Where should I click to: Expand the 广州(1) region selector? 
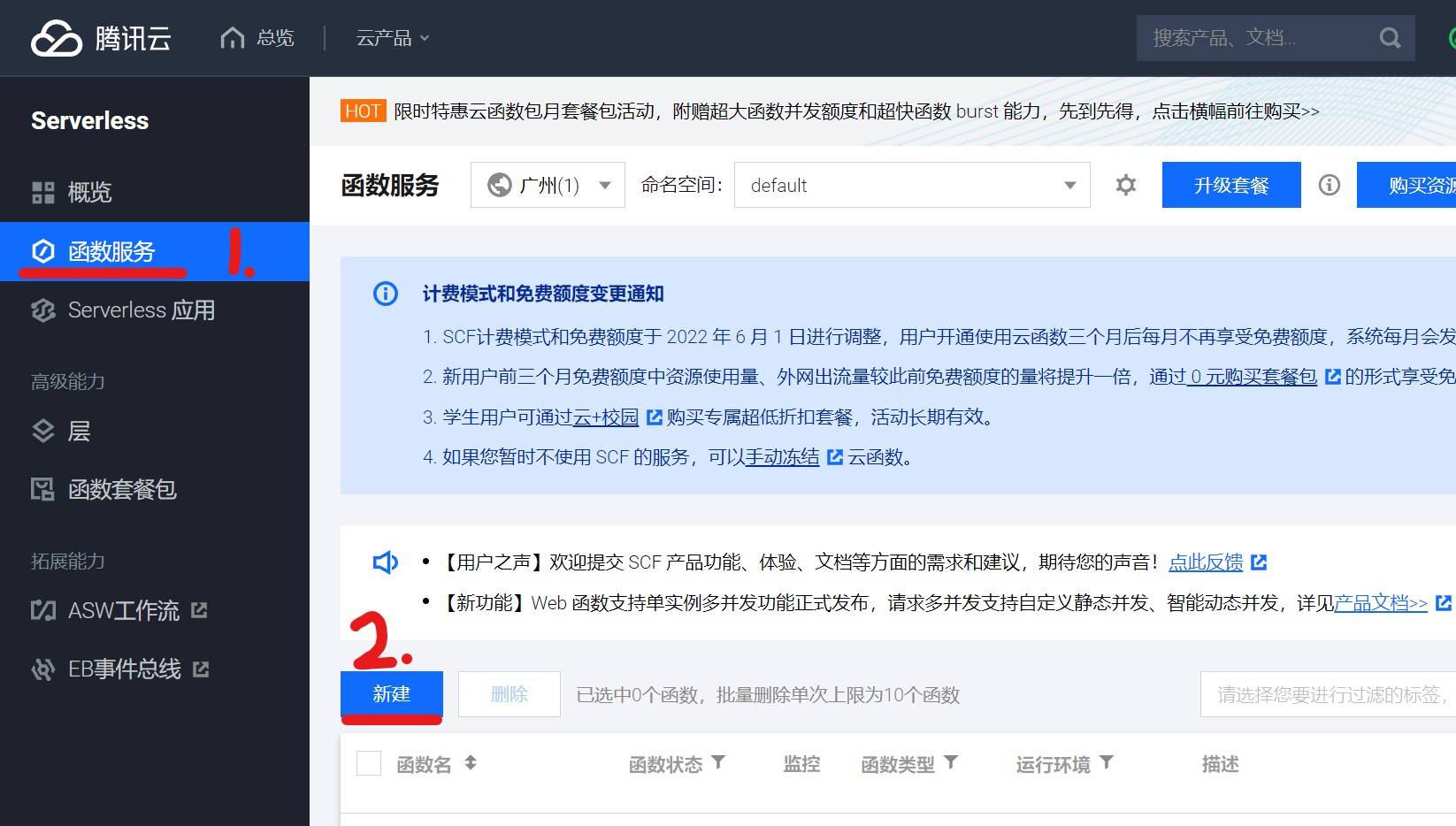pyautogui.click(x=547, y=185)
